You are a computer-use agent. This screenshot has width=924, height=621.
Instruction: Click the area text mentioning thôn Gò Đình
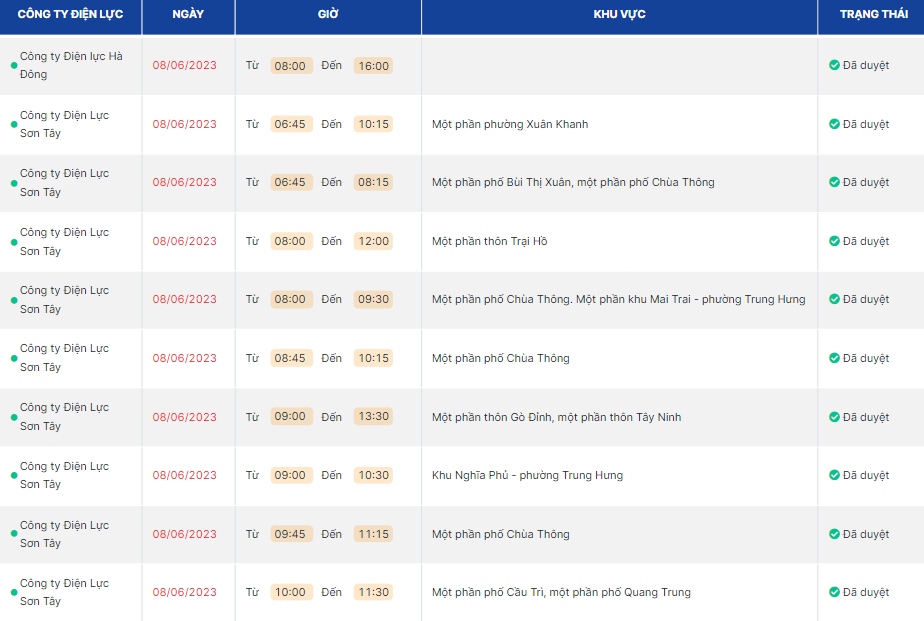[x=556, y=417]
